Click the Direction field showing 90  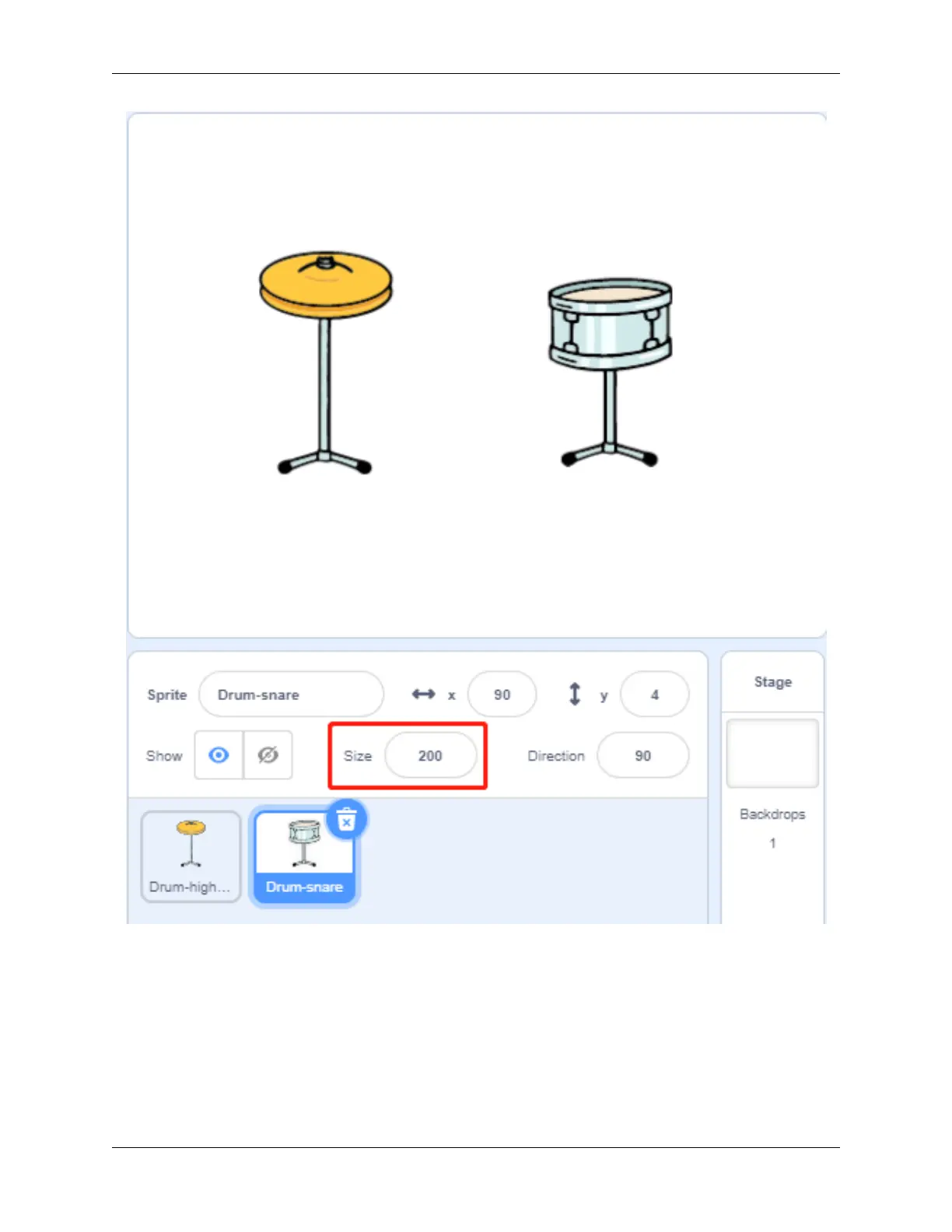click(643, 755)
